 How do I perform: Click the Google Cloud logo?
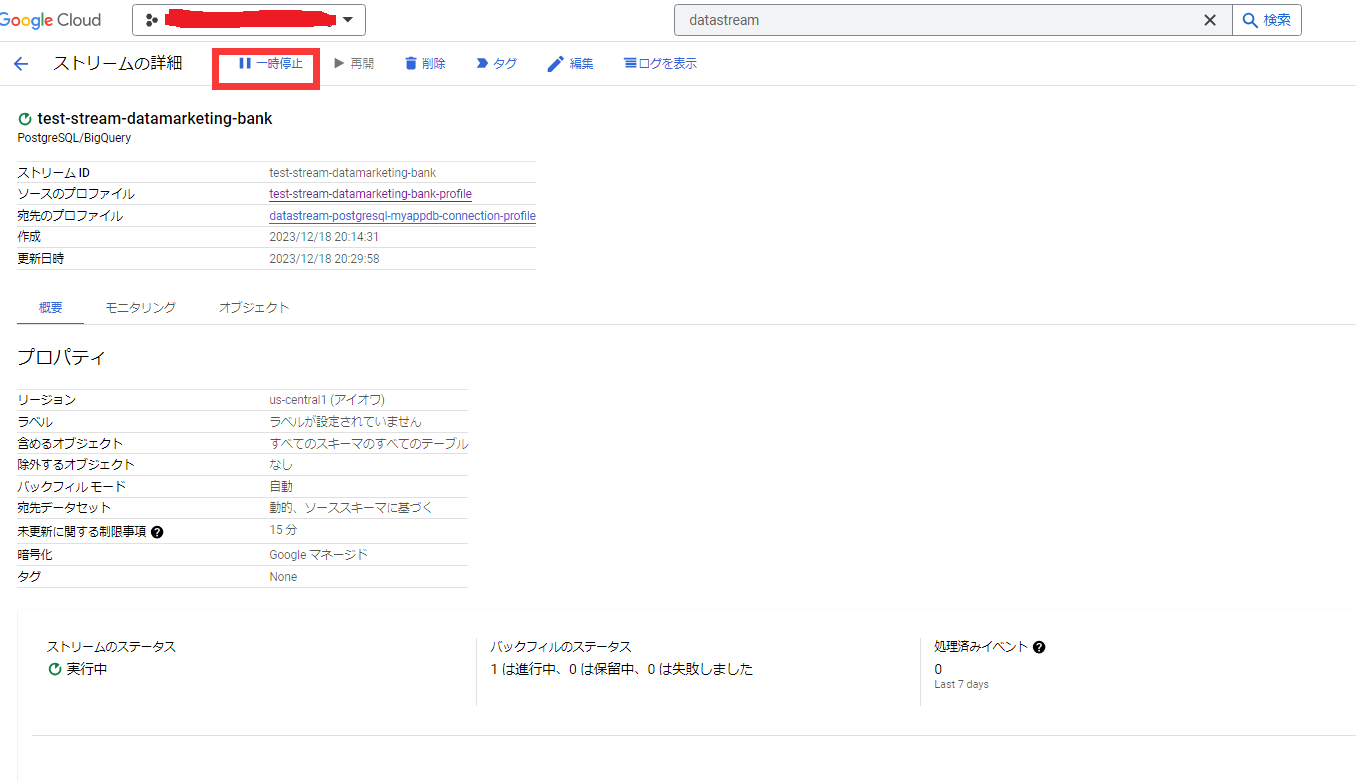click(50, 20)
